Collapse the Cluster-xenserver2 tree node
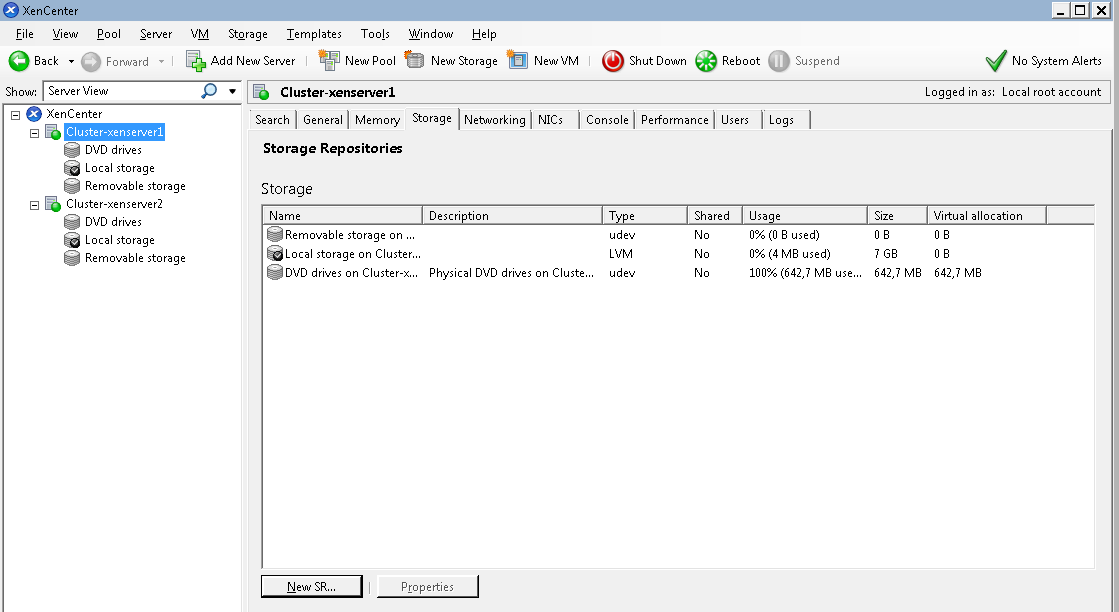 pyautogui.click(x=35, y=204)
